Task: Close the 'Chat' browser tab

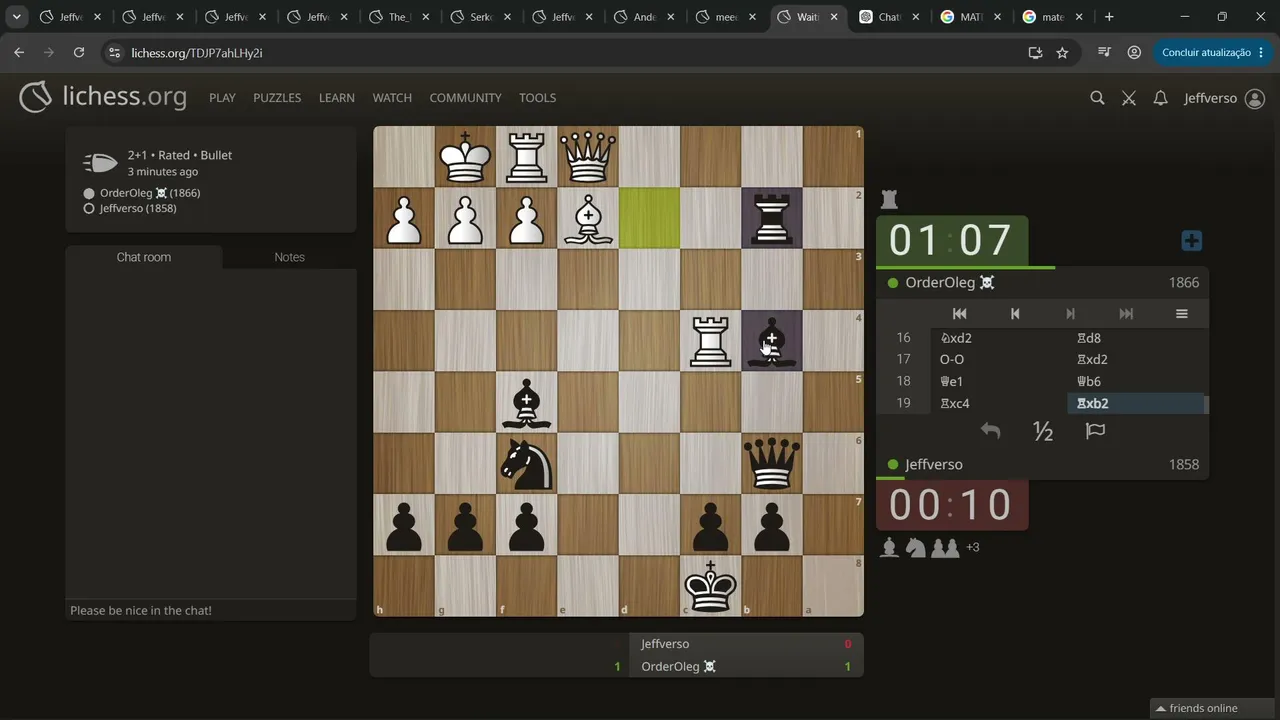Action: click(916, 17)
